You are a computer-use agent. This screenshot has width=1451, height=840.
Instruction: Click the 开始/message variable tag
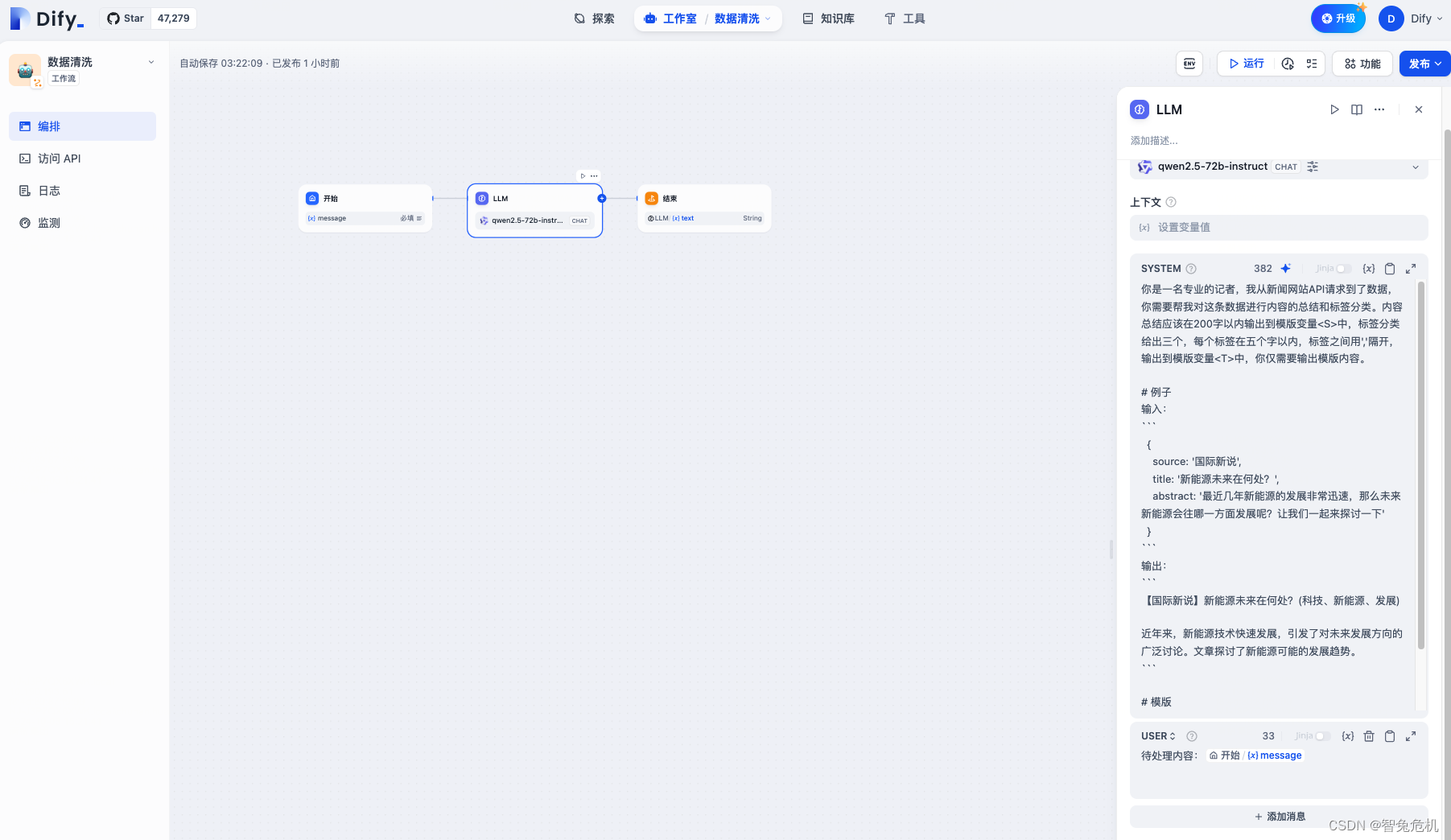[x=1255, y=756]
